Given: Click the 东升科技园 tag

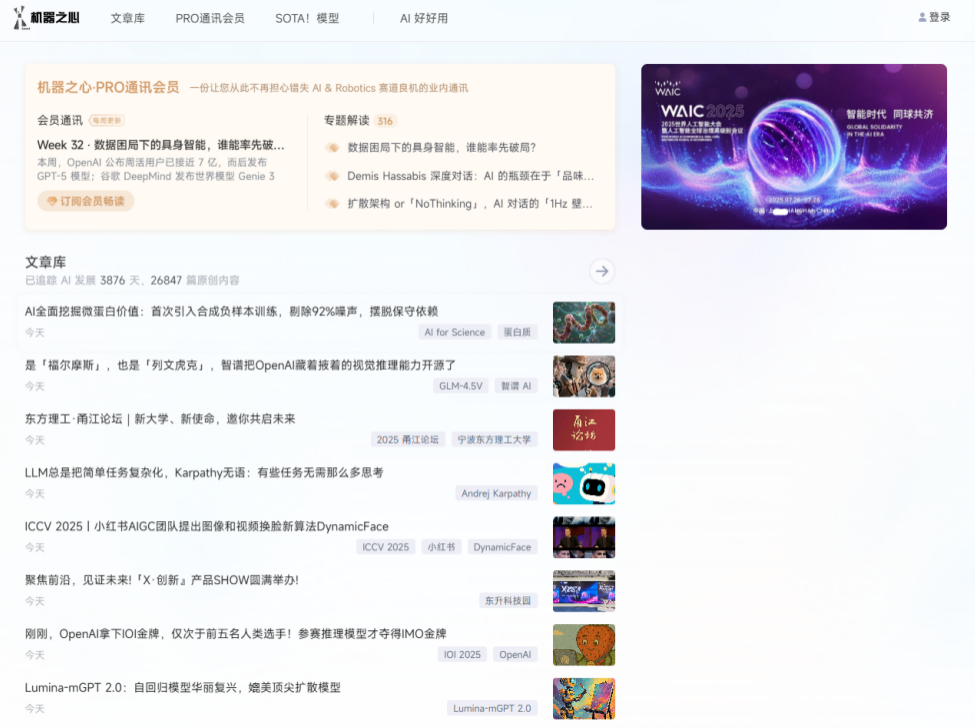Looking at the screenshot, I should [508, 600].
